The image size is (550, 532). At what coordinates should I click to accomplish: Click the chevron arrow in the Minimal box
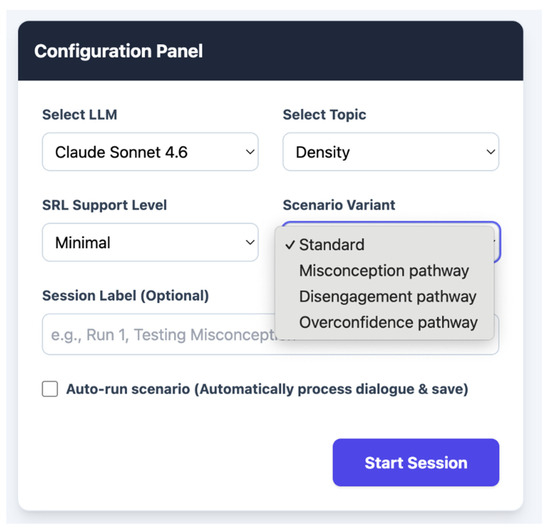point(250,242)
